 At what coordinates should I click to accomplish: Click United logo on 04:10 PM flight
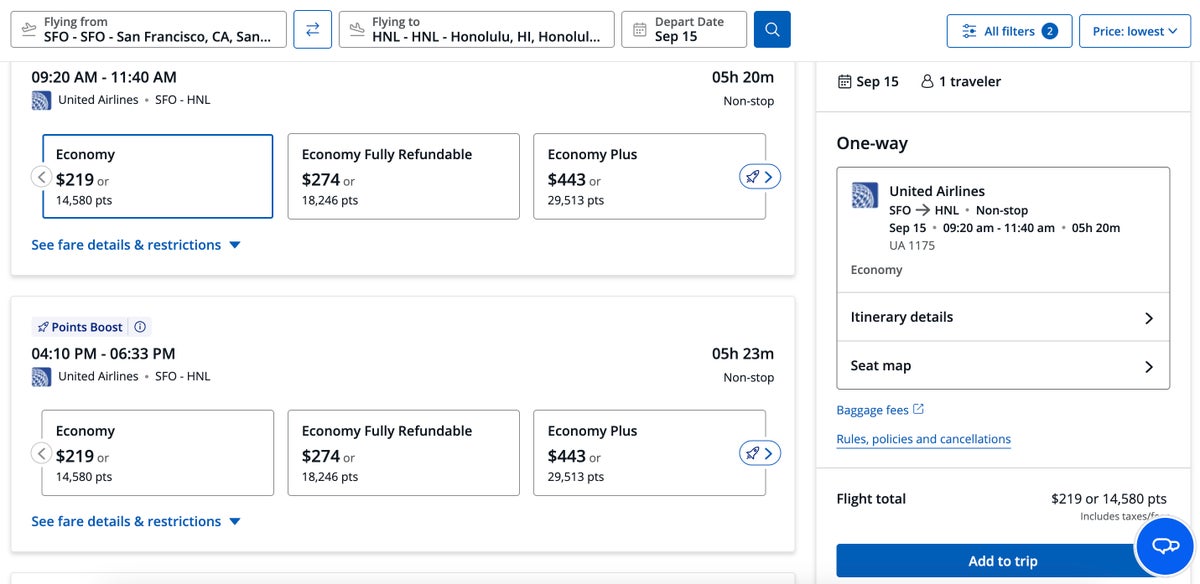[41, 377]
